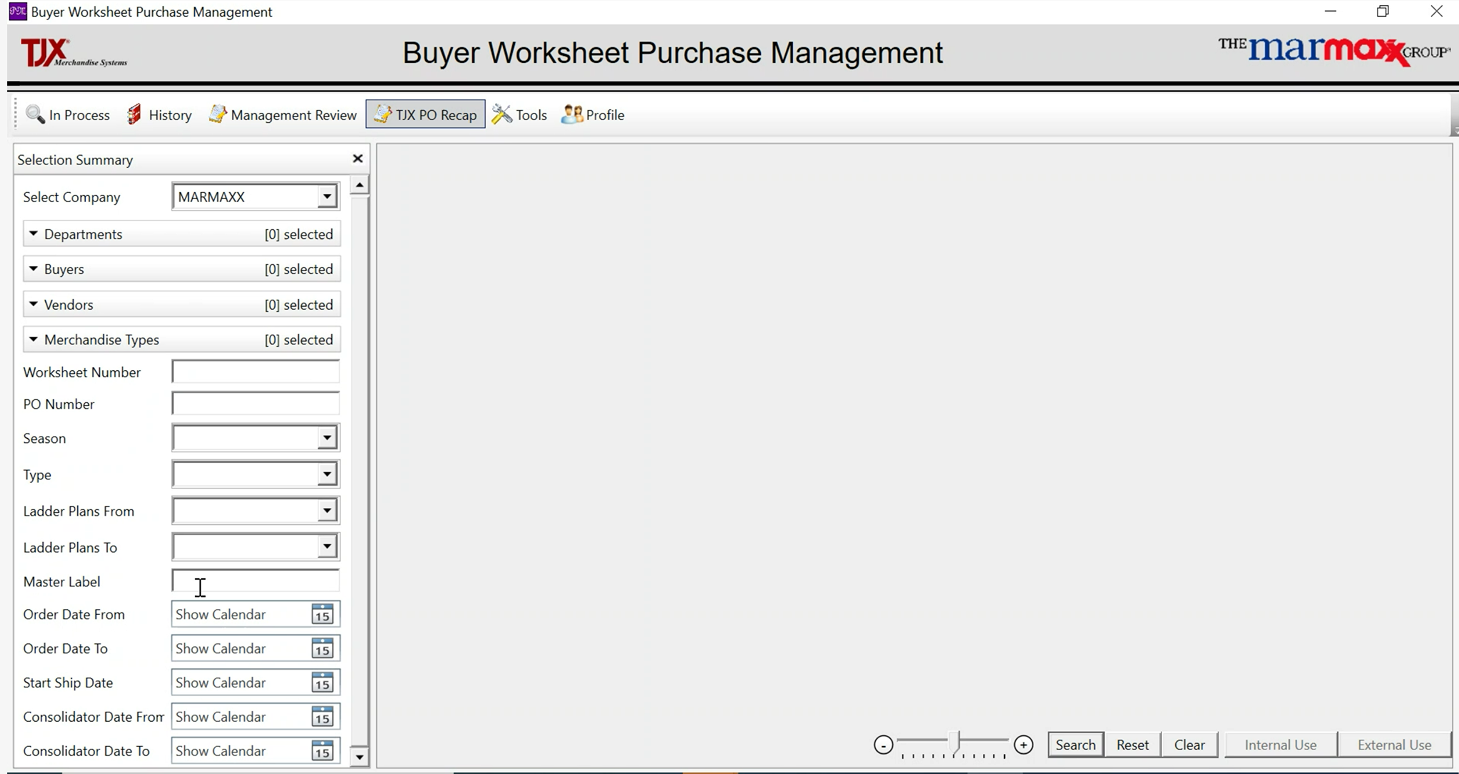This screenshot has width=1459, height=774.
Task: Click the Reset button
Action: pyautogui.click(x=1132, y=745)
